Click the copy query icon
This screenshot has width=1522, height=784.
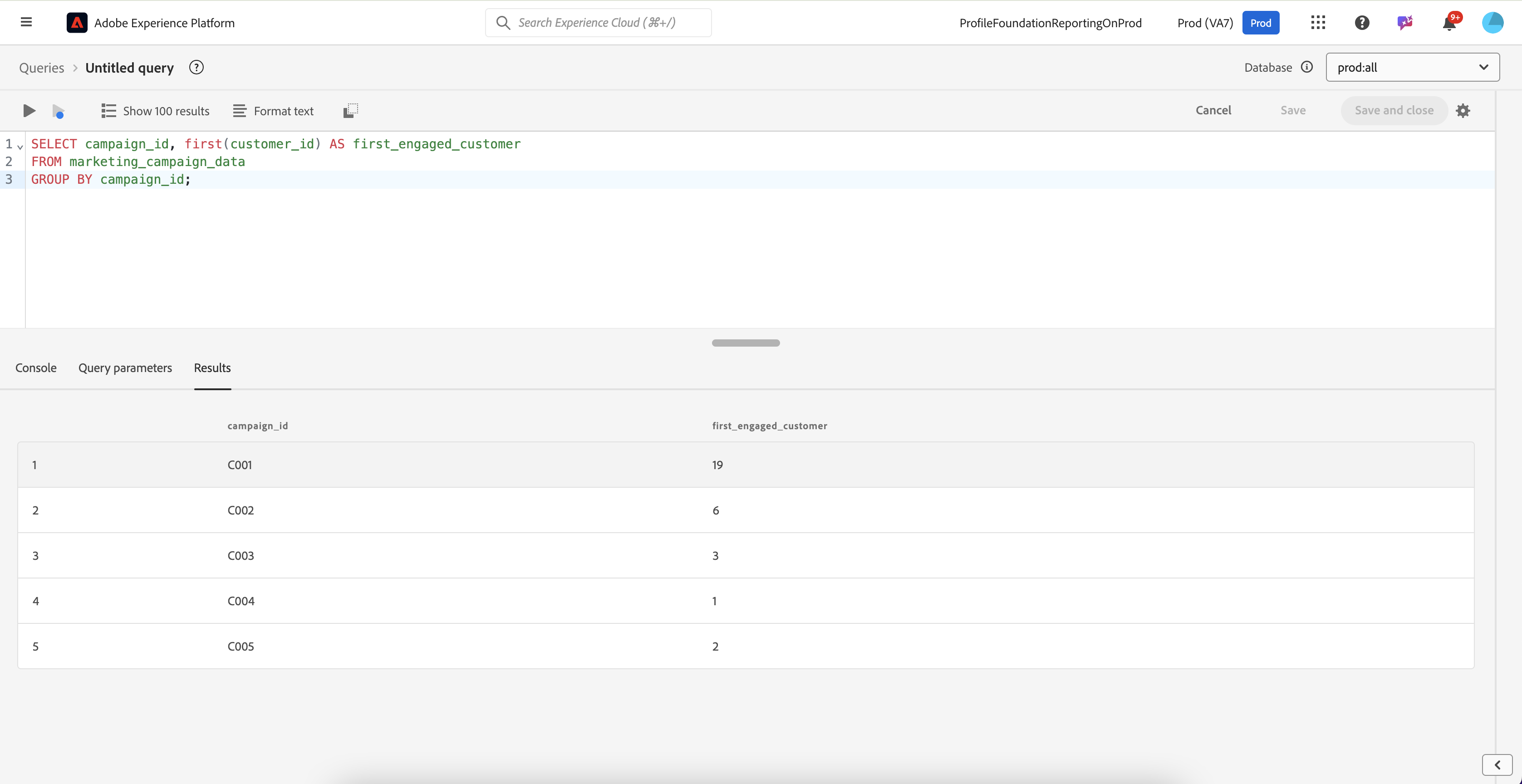(350, 111)
